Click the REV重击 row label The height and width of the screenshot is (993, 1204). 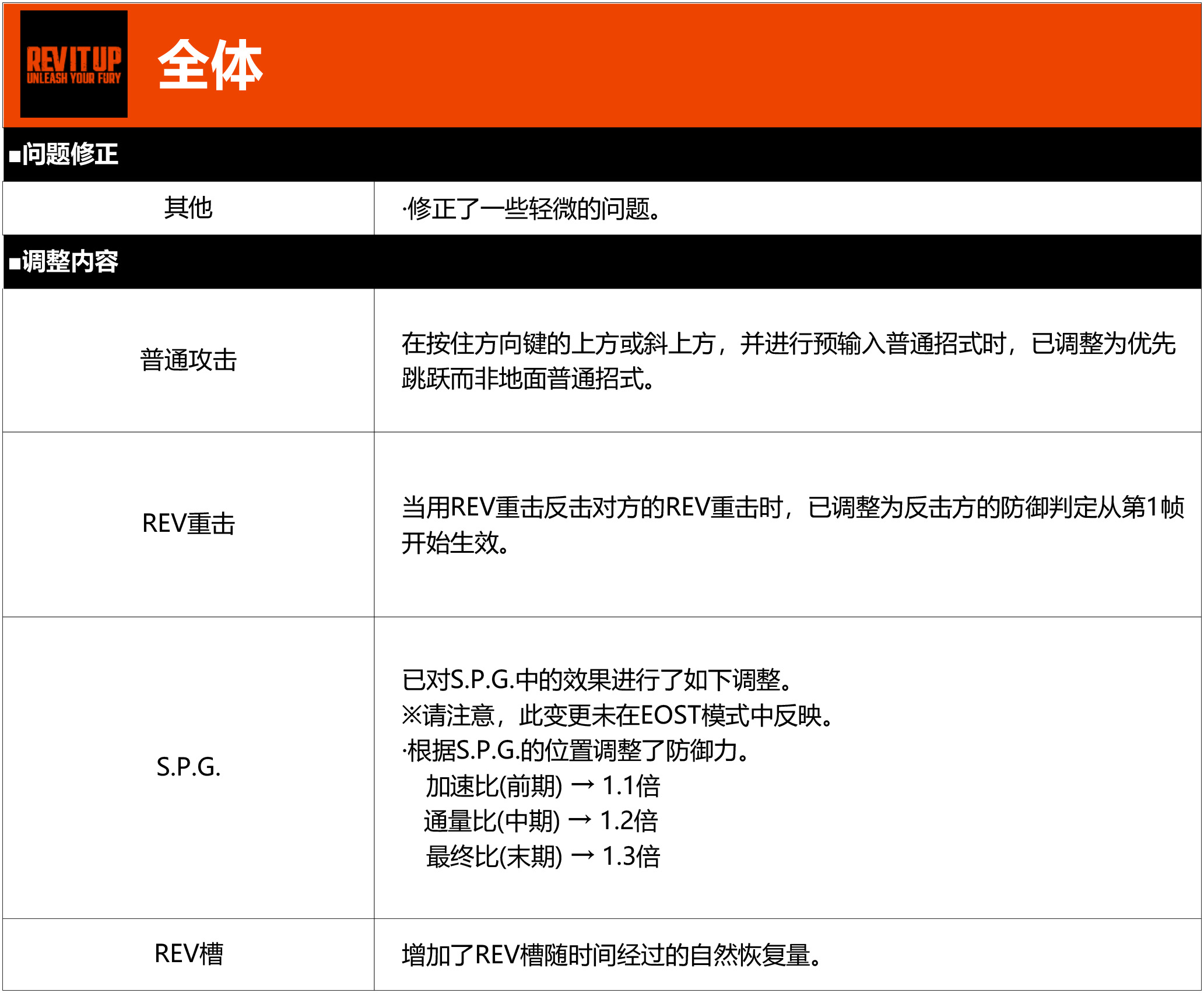point(188,523)
